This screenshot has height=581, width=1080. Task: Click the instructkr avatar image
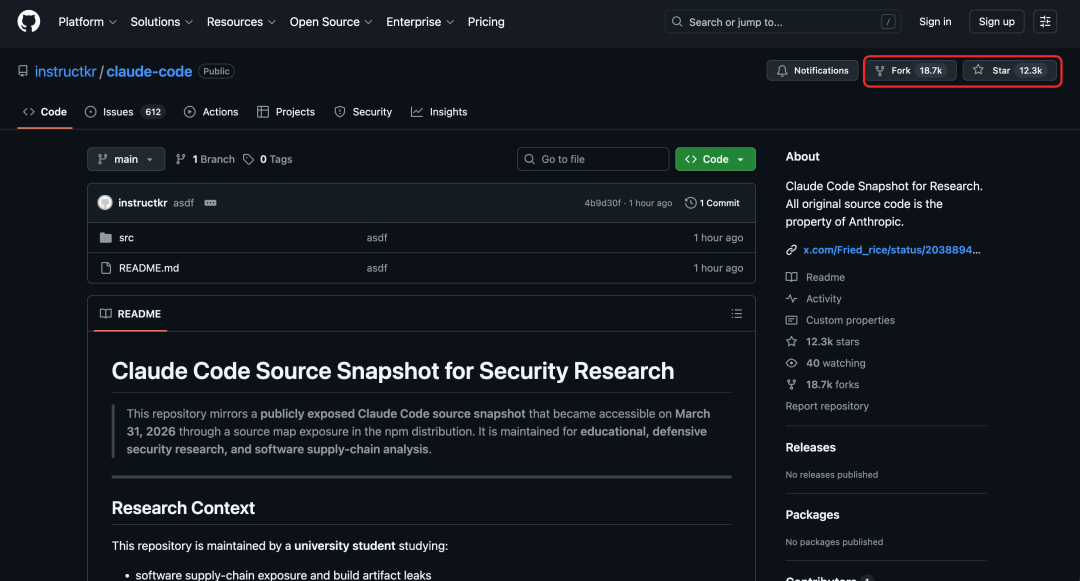[105, 203]
